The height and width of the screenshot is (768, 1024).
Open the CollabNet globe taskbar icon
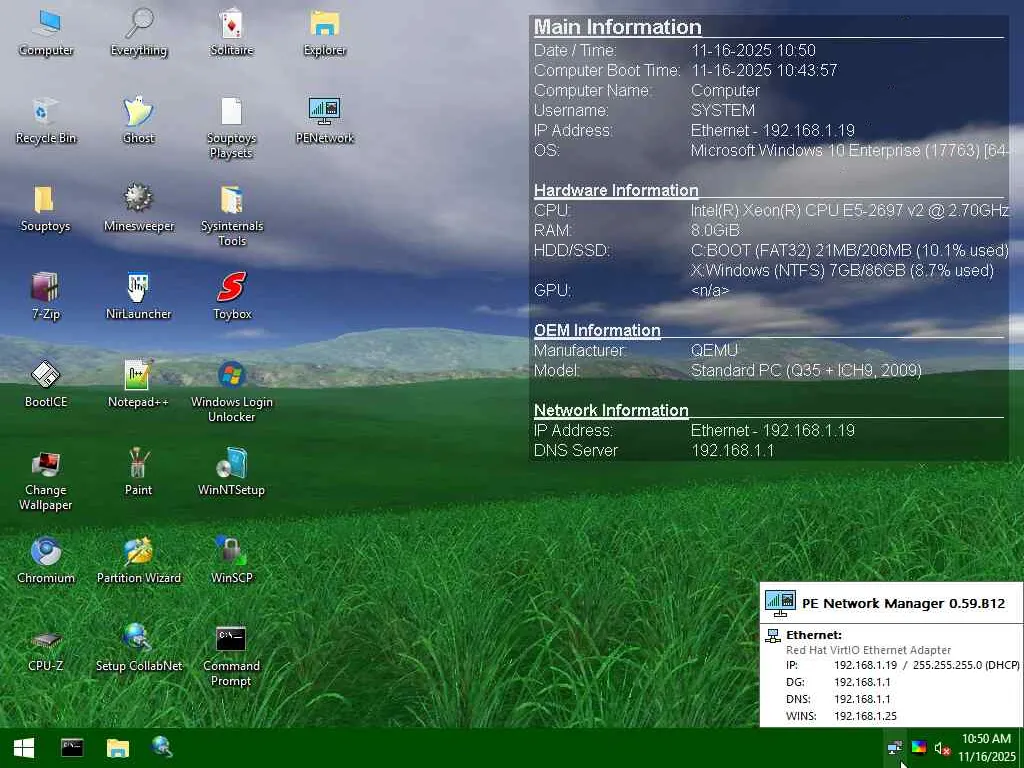pyautogui.click(x=162, y=748)
